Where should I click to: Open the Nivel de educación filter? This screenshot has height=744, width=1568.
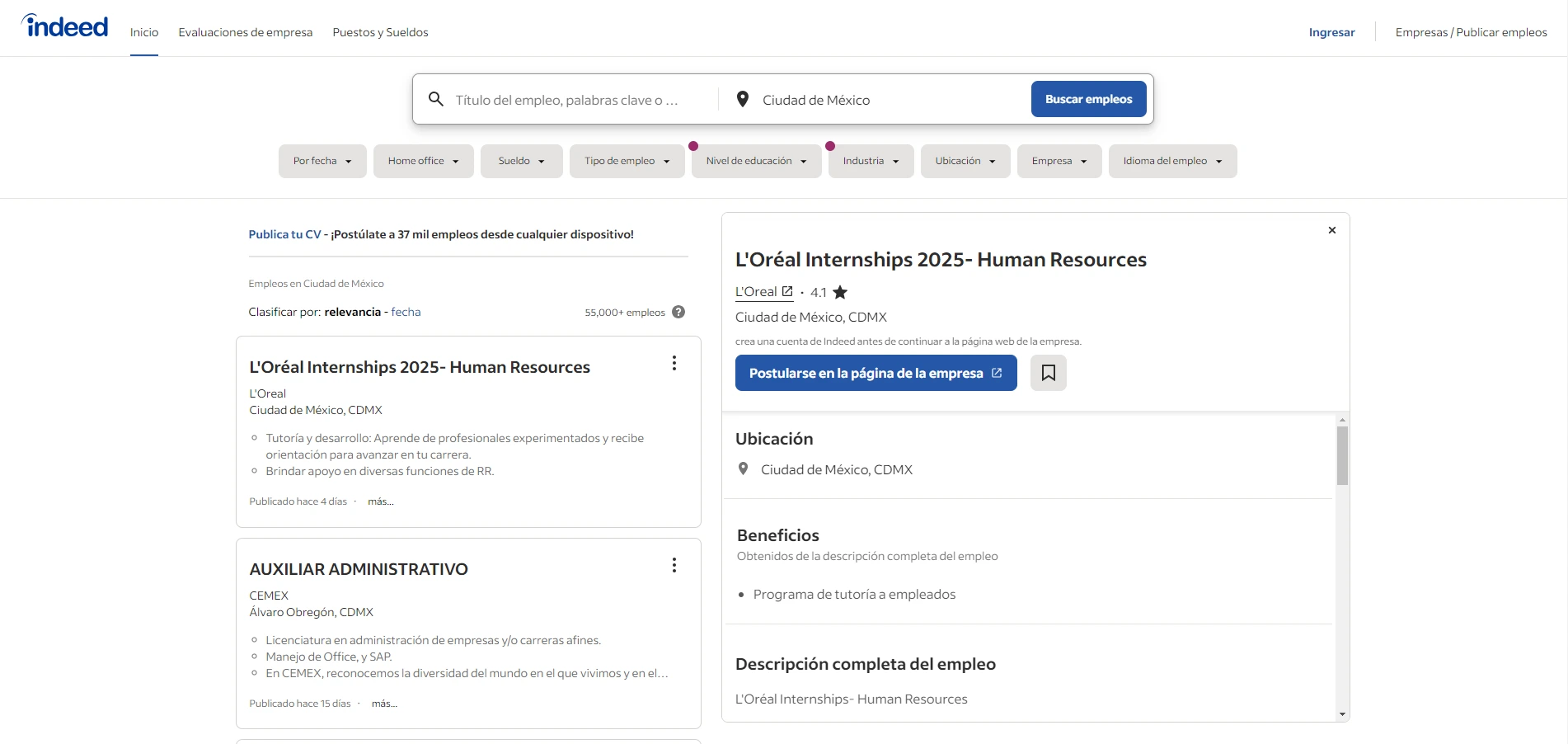click(x=757, y=161)
